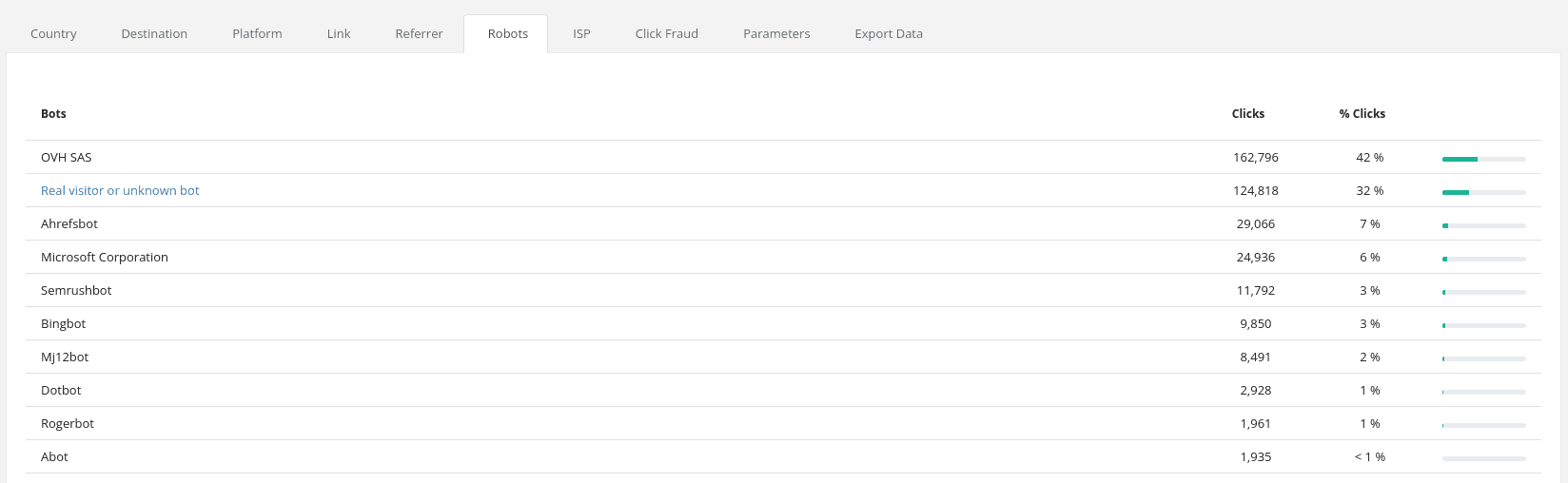Viewport: 1568px width, 483px height.
Task: Click the Robots tab
Action: click(507, 34)
